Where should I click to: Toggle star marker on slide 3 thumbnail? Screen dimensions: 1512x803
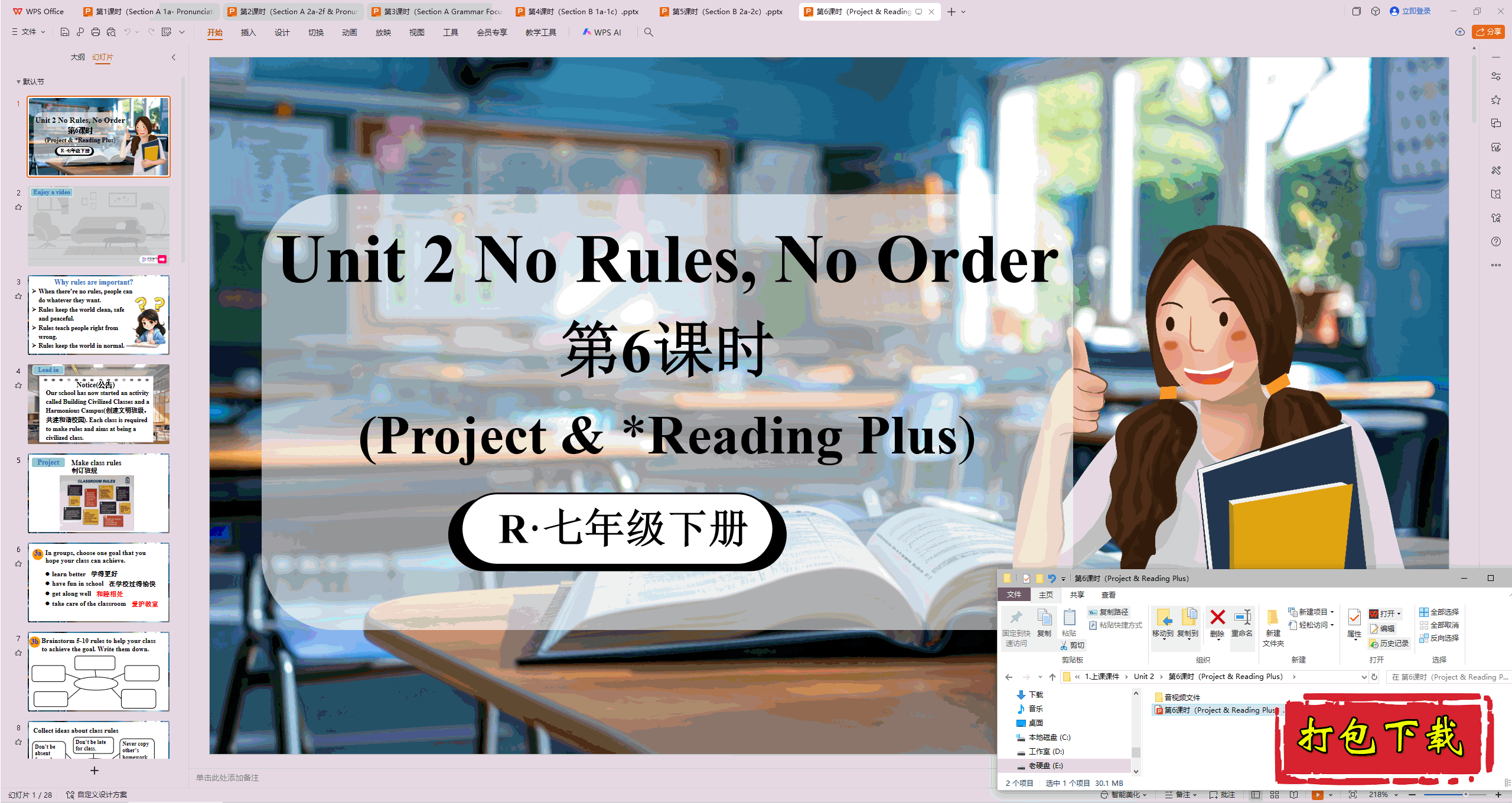click(x=18, y=296)
